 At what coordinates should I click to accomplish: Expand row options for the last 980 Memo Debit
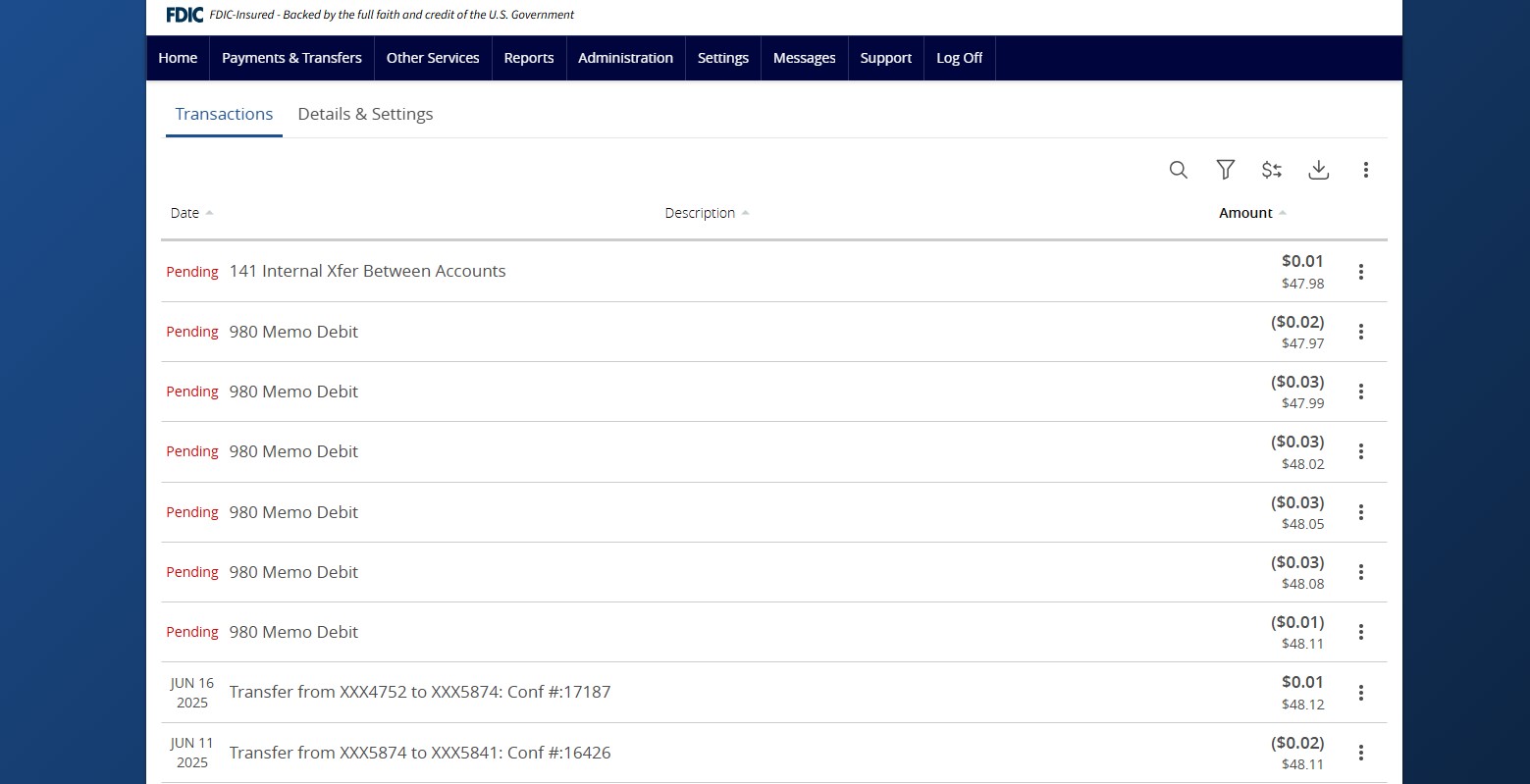click(x=1361, y=632)
